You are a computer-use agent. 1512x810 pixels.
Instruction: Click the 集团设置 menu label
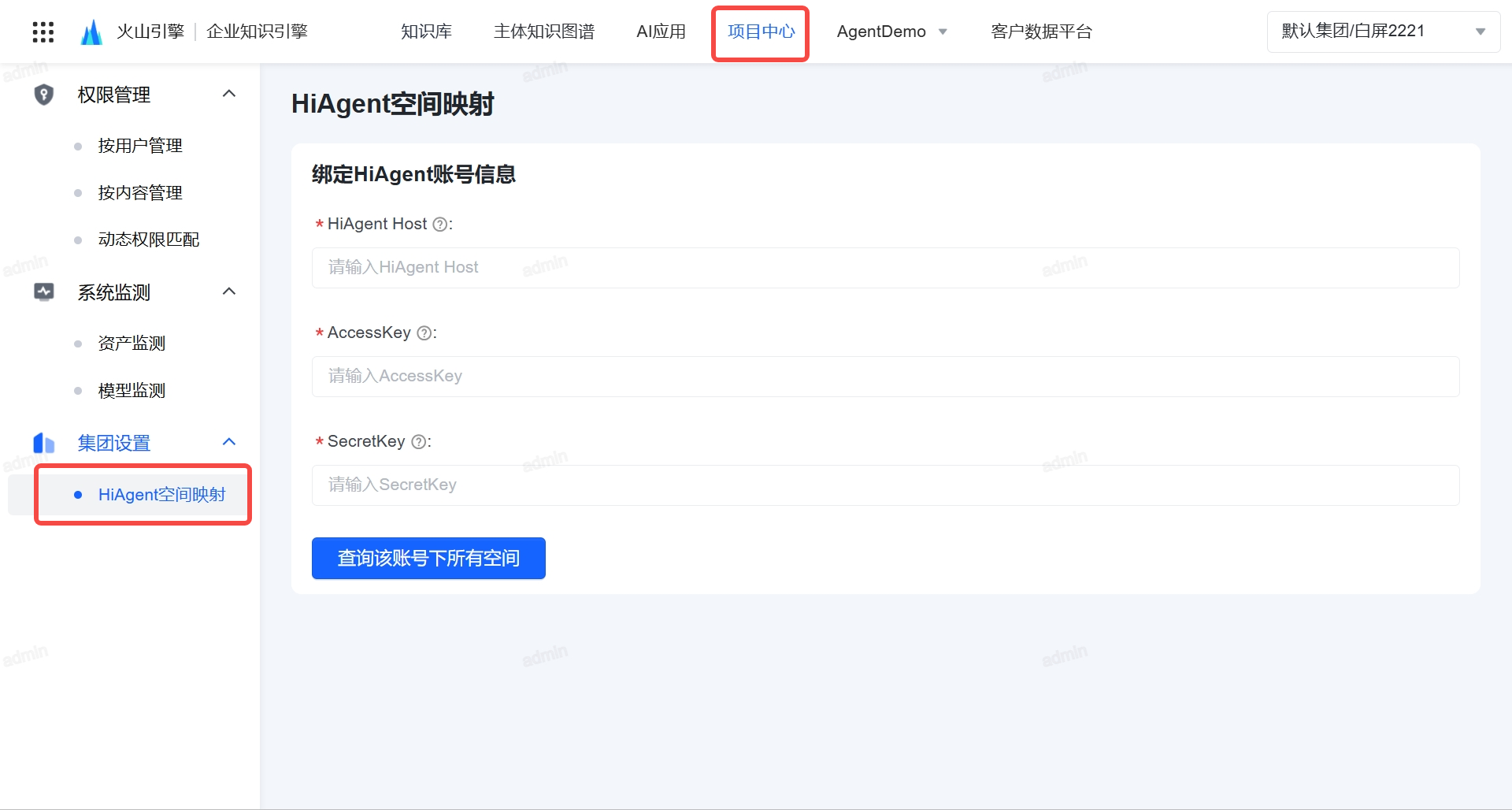pos(114,443)
